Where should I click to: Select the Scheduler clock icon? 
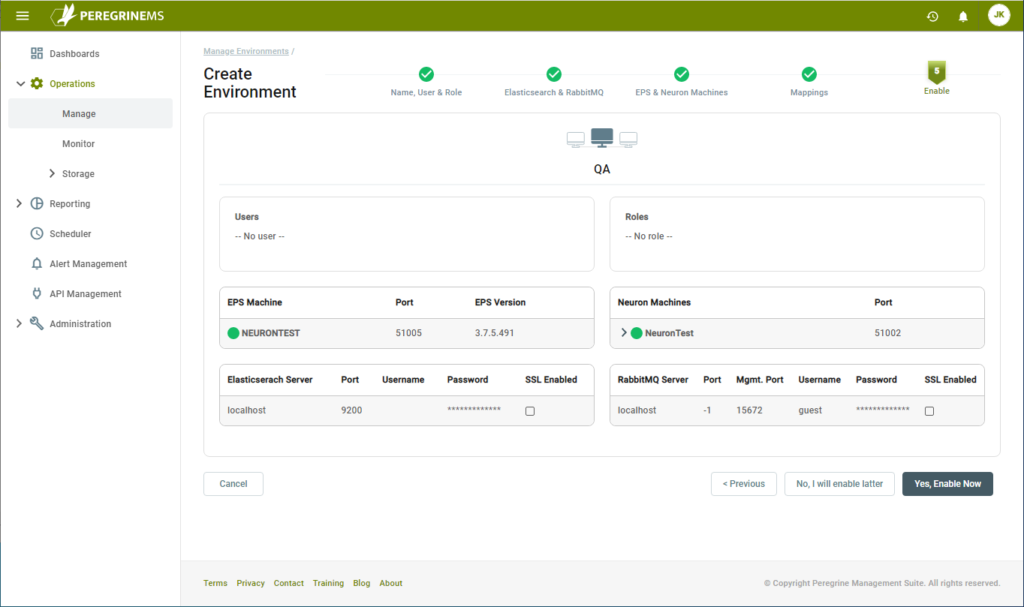(36, 233)
